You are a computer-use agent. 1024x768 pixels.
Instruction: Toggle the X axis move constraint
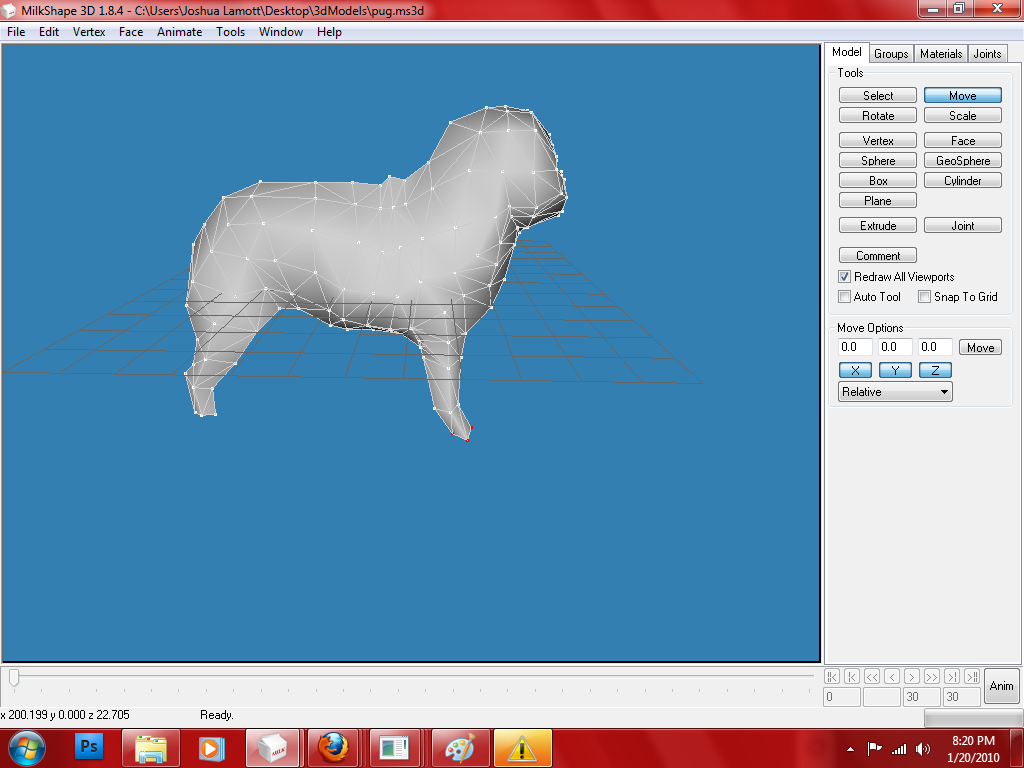pos(855,370)
